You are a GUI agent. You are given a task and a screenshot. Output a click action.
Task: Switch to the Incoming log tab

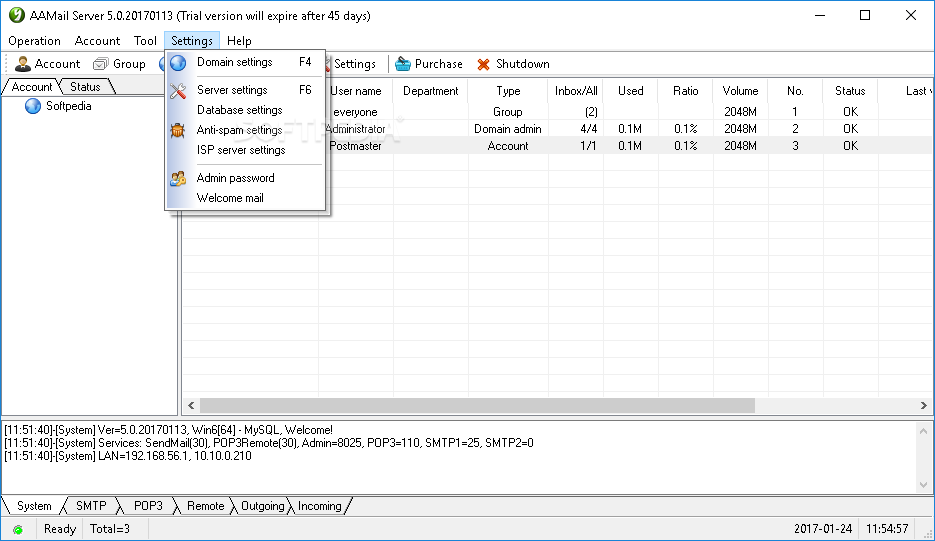point(320,506)
